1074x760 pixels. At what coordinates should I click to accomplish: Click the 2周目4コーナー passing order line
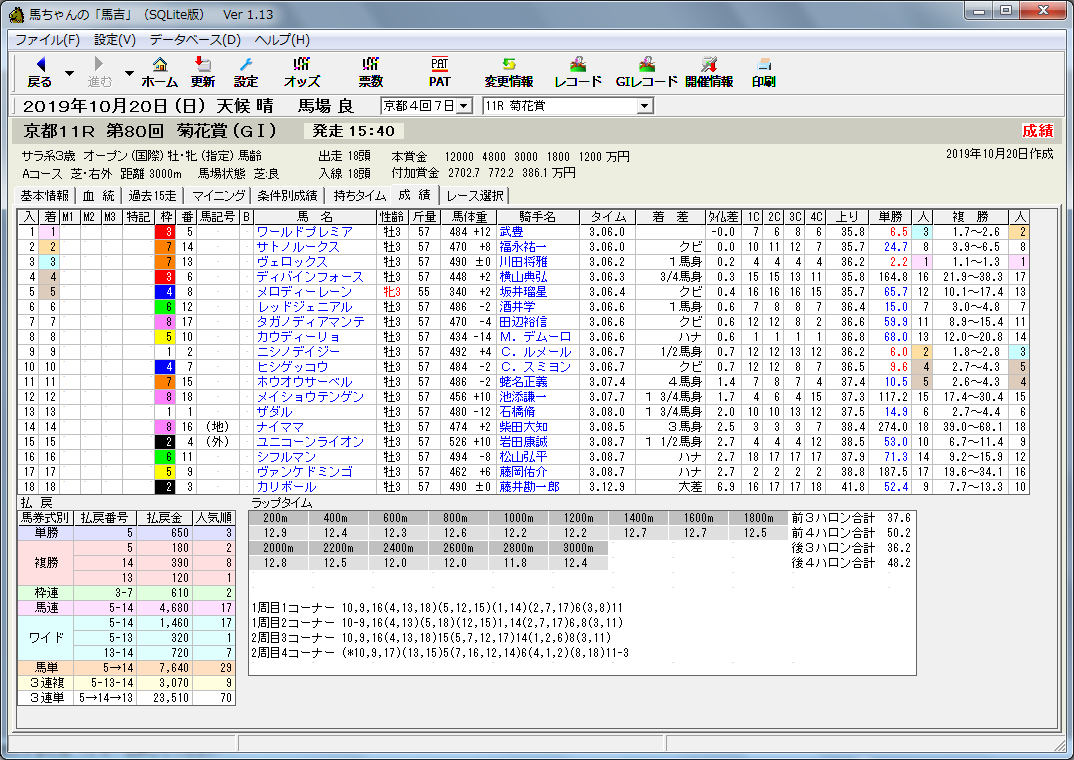tap(440, 653)
